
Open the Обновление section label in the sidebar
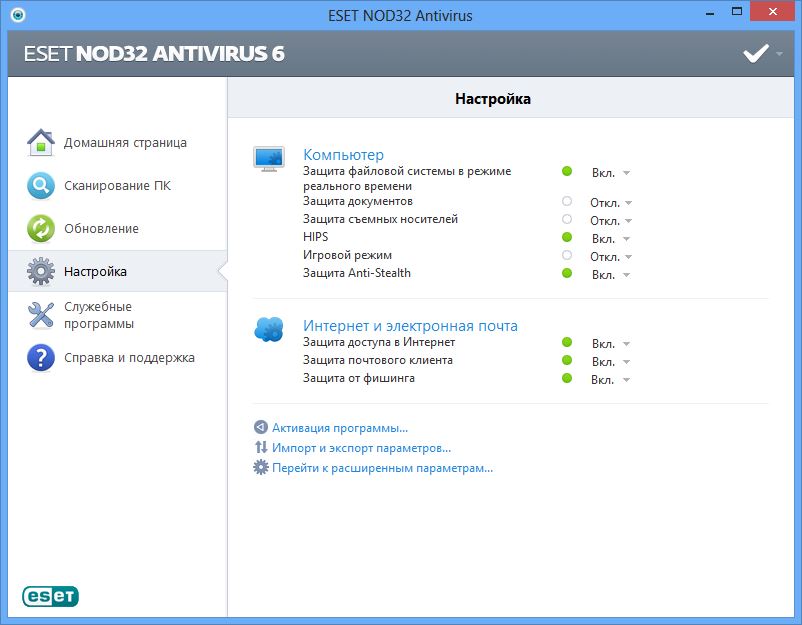coord(101,229)
